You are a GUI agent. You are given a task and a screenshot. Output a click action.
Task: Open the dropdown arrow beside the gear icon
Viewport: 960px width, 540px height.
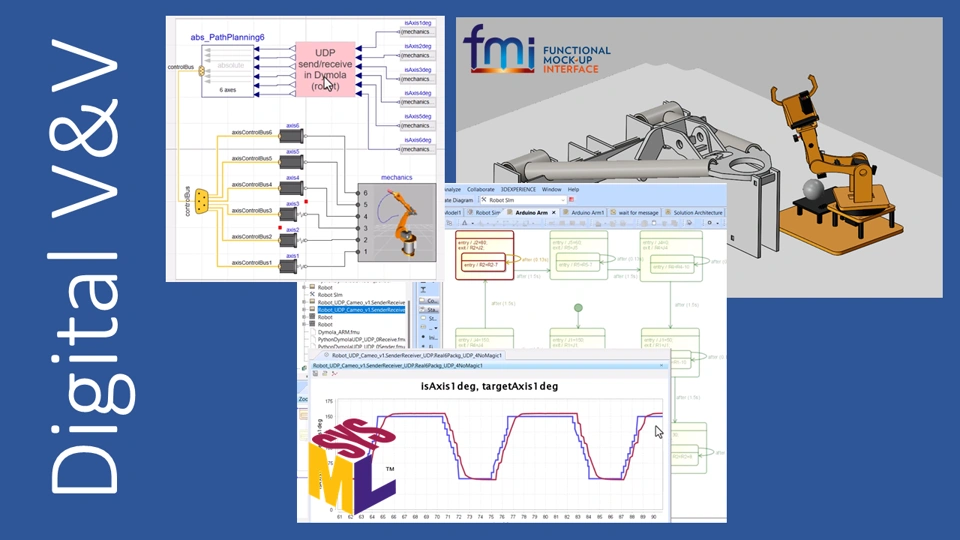717,223
